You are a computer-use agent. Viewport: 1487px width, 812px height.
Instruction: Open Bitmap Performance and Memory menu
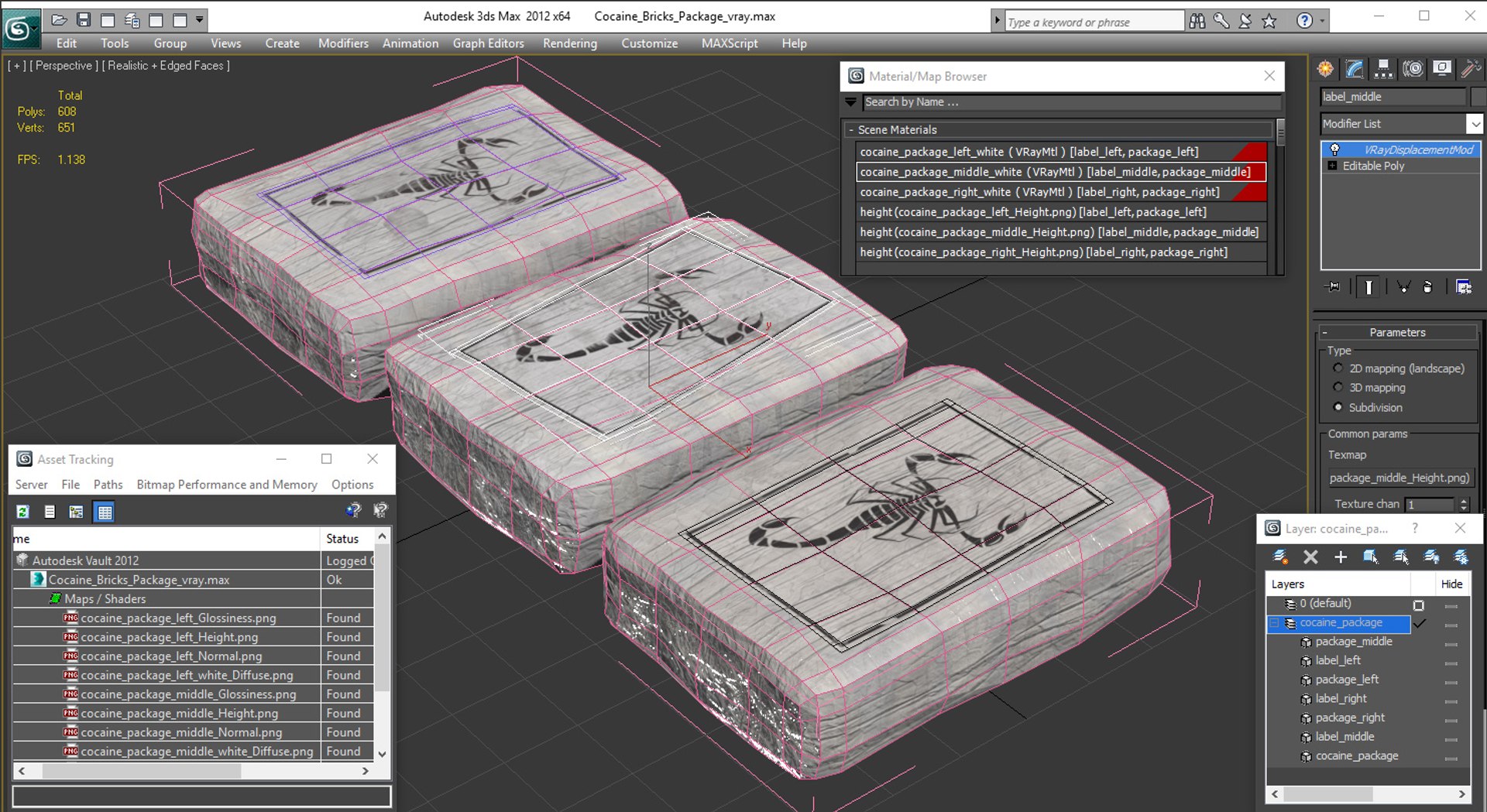(x=227, y=485)
